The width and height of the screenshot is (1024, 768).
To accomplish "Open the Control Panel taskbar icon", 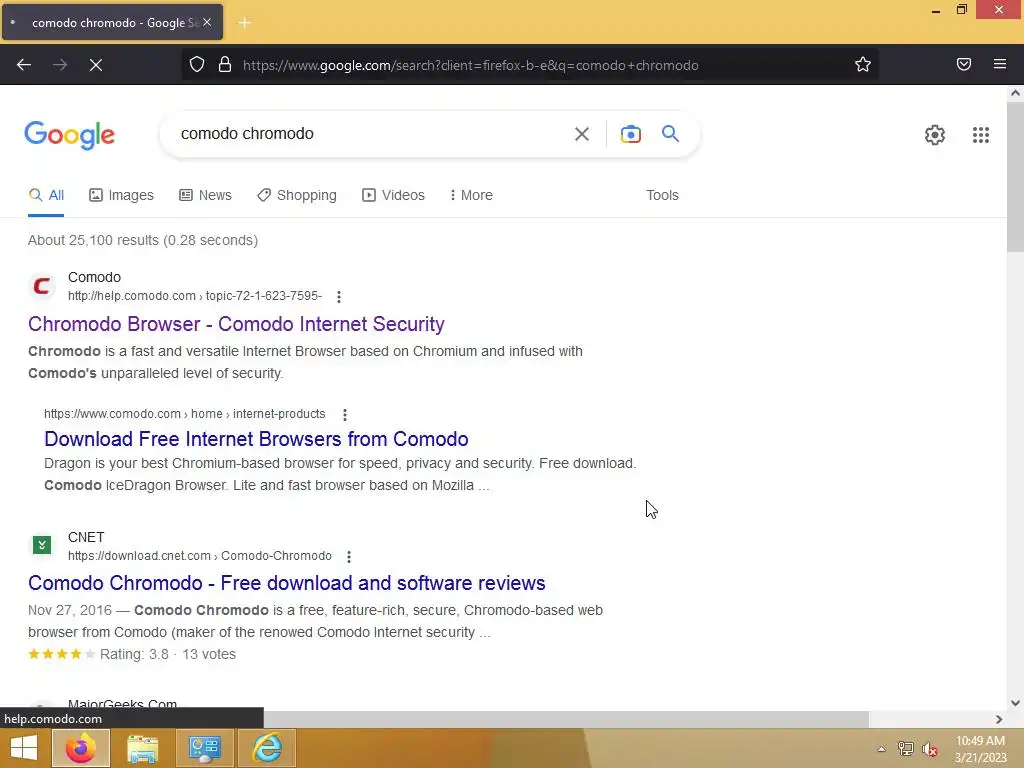I will [x=204, y=748].
